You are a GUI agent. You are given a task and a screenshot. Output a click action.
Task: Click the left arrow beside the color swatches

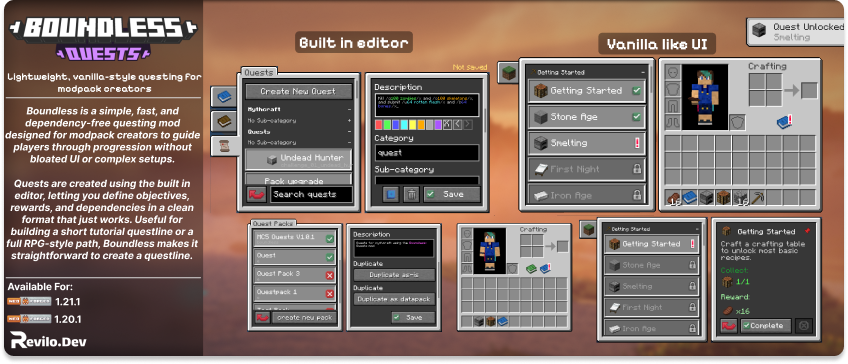(458, 125)
